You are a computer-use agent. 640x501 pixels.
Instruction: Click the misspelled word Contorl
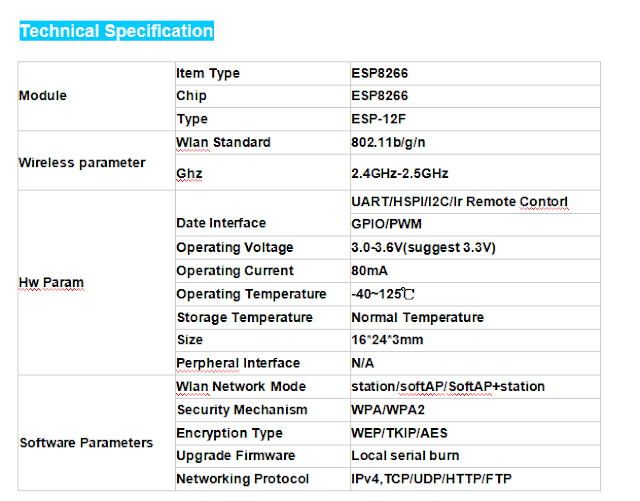544,202
